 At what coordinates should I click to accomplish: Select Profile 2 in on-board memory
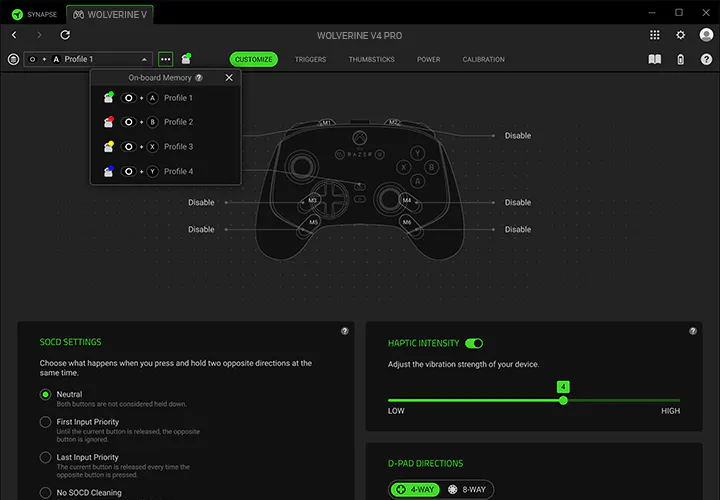(165, 122)
